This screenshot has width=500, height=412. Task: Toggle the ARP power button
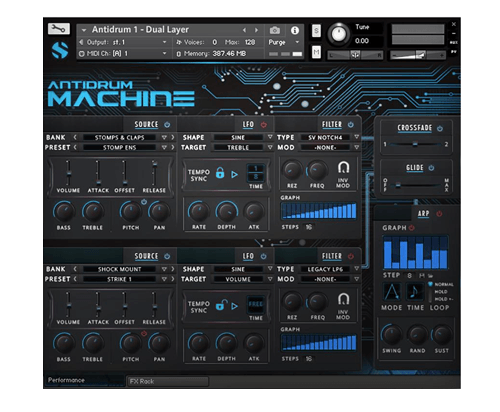(439, 214)
